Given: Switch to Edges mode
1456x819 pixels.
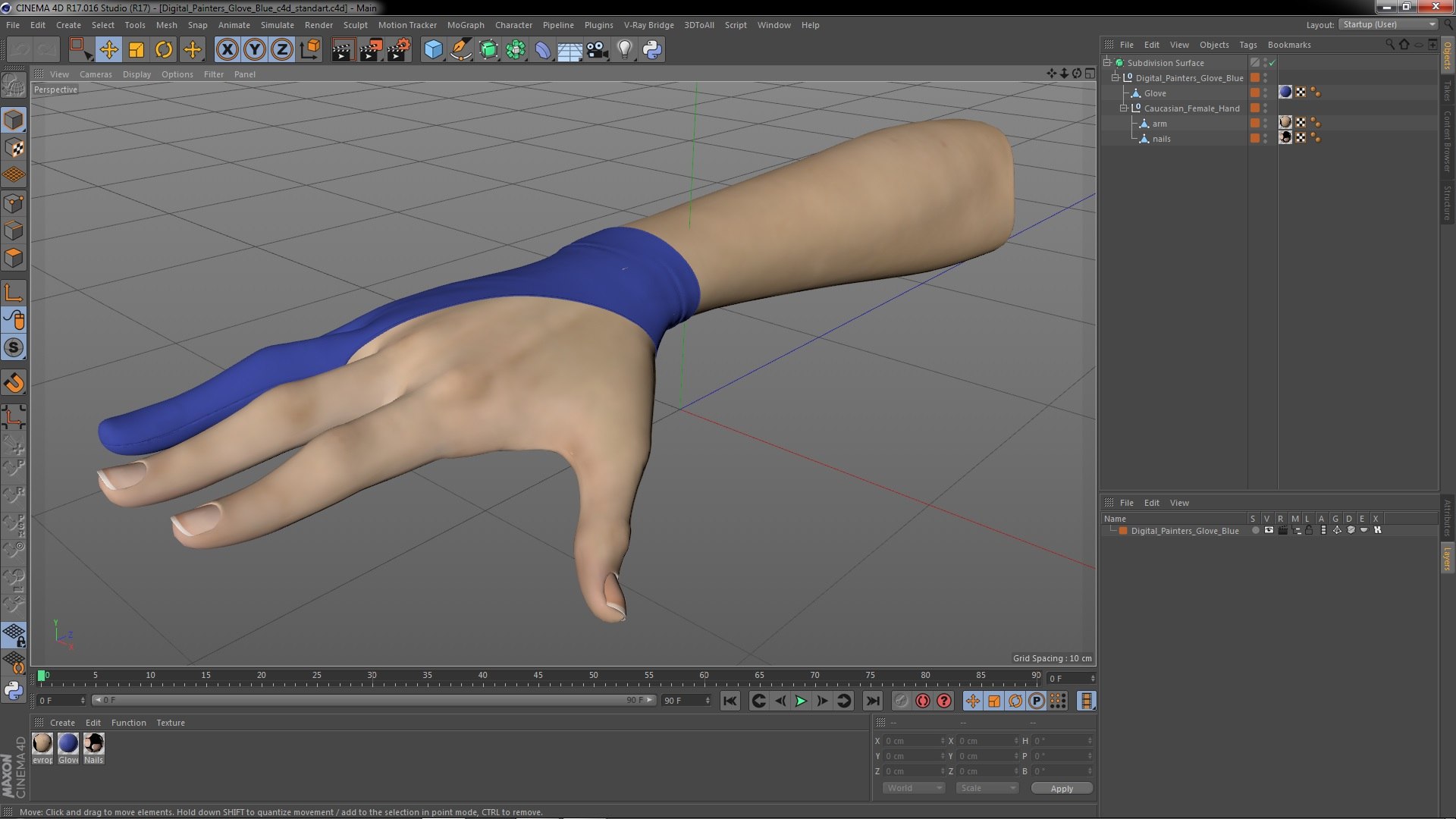Looking at the screenshot, I should tap(14, 231).
